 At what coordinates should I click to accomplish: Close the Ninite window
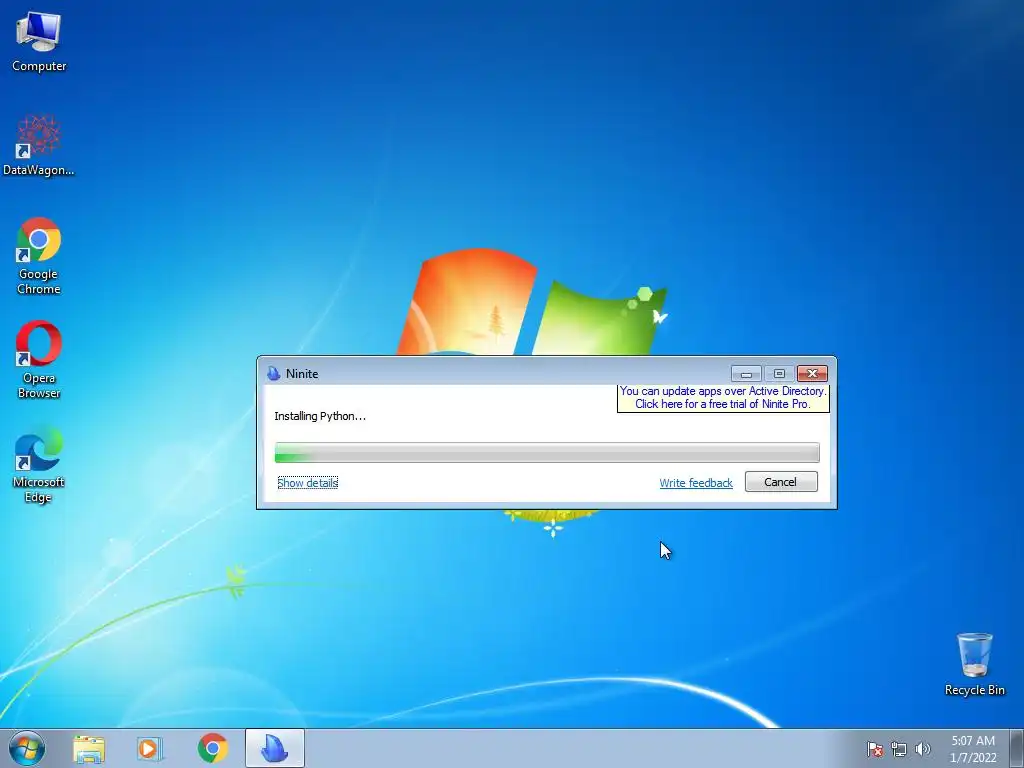pos(812,374)
